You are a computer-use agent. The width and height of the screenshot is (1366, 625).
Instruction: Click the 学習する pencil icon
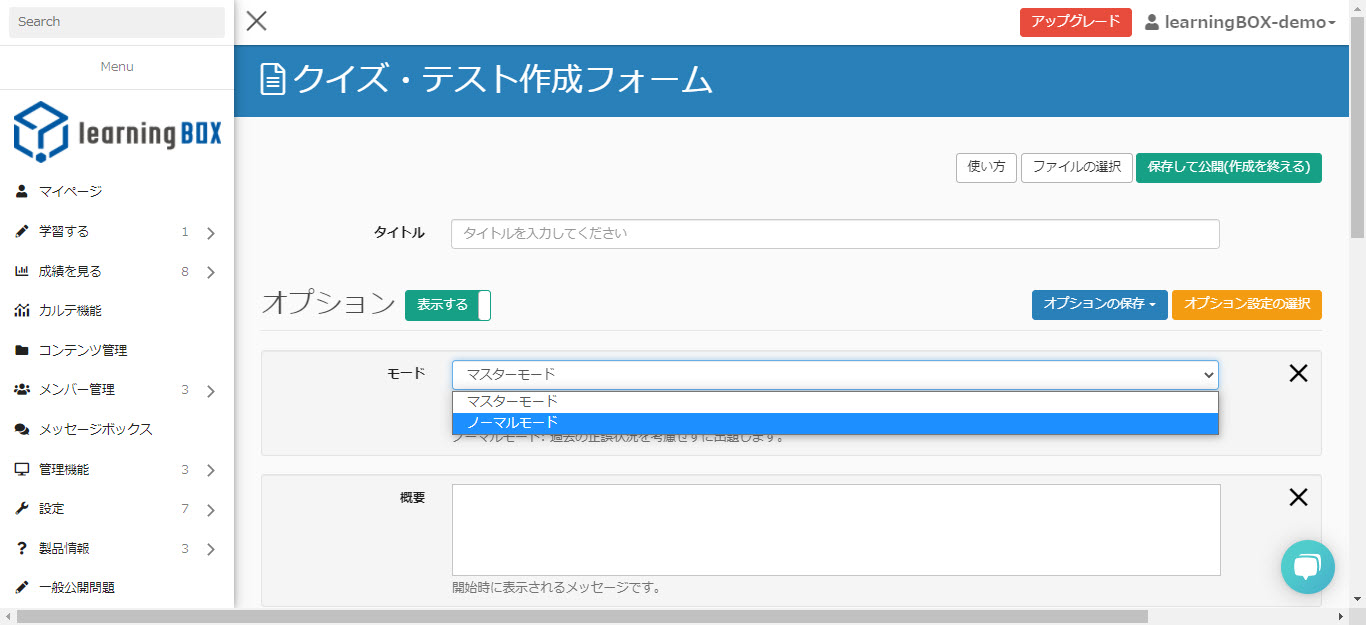pos(22,231)
